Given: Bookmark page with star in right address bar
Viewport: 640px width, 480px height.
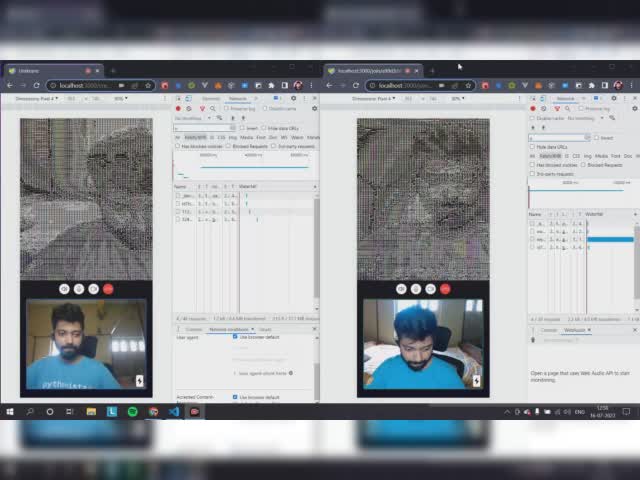Looking at the screenshot, I should [x=468, y=85].
